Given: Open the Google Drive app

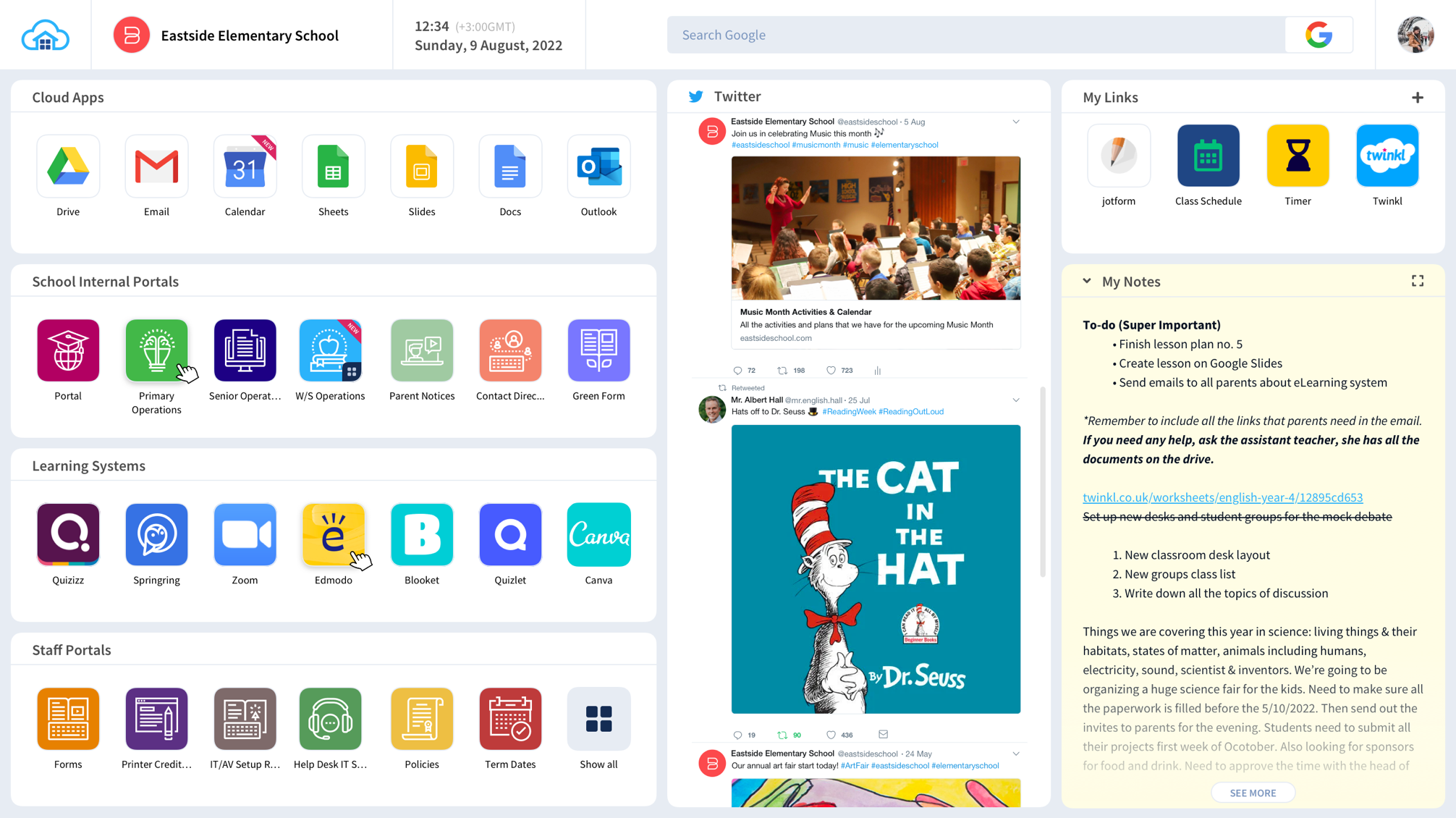Looking at the screenshot, I should 68,166.
